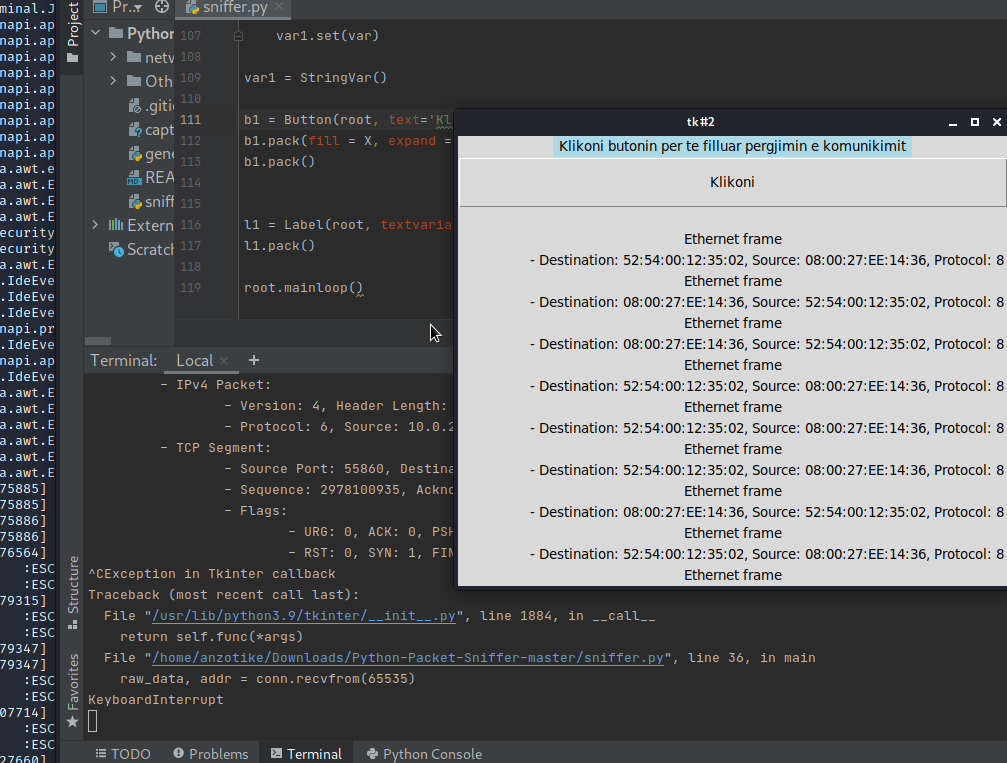Click on root.mainloop() line in editor
The width and height of the screenshot is (1007, 763).
pyautogui.click(x=304, y=288)
